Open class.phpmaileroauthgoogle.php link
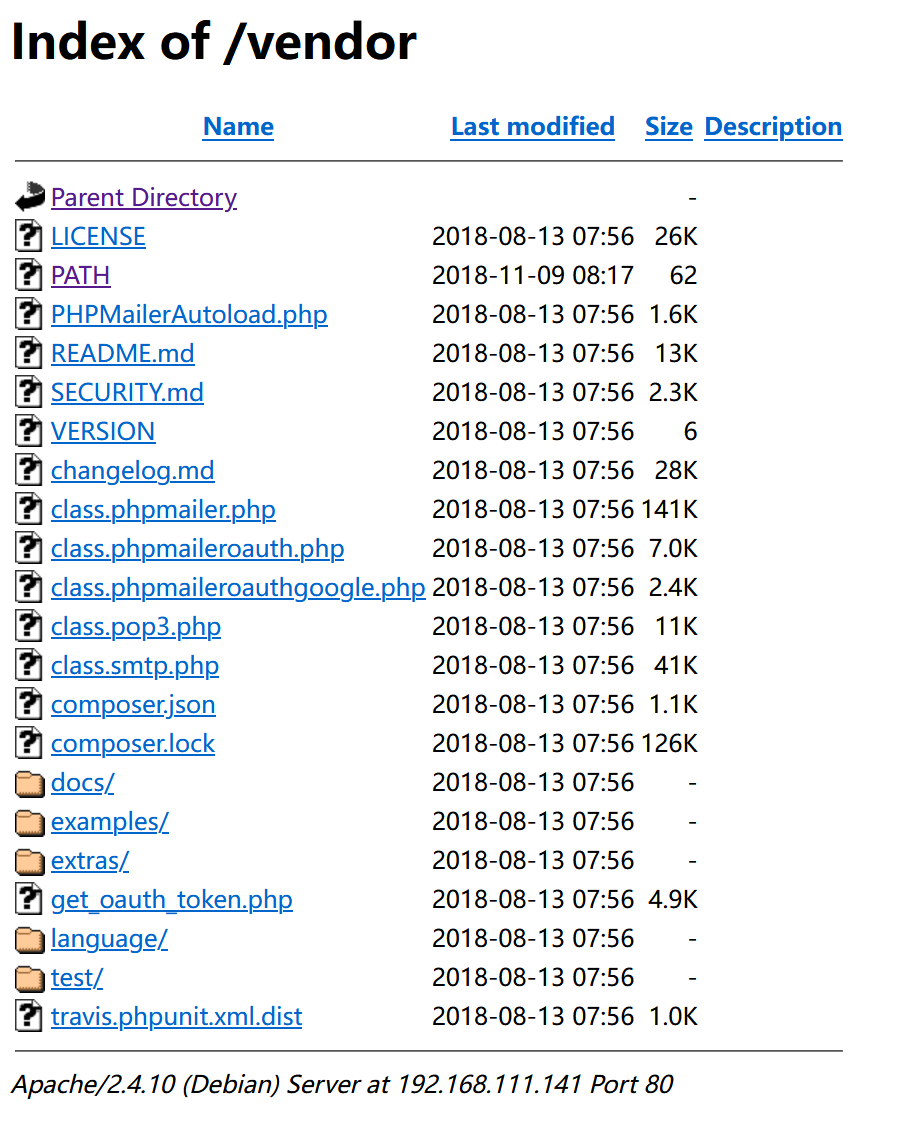The height and width of the screenshot is (1135, 914). point(238,588)
